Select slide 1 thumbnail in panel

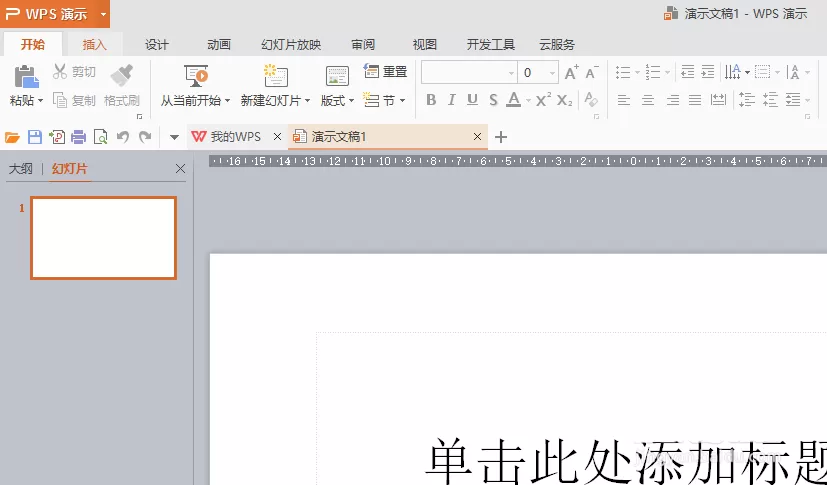pyautogui.click(x=103, y=238)
